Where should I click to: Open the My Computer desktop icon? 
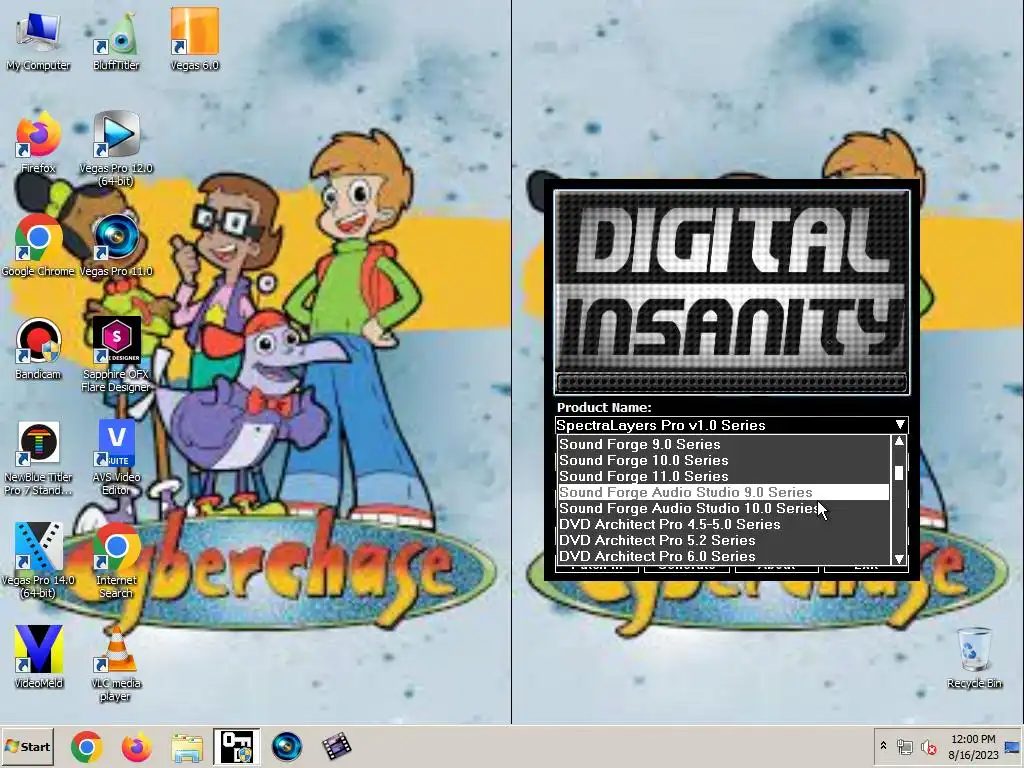click(38, 40)
